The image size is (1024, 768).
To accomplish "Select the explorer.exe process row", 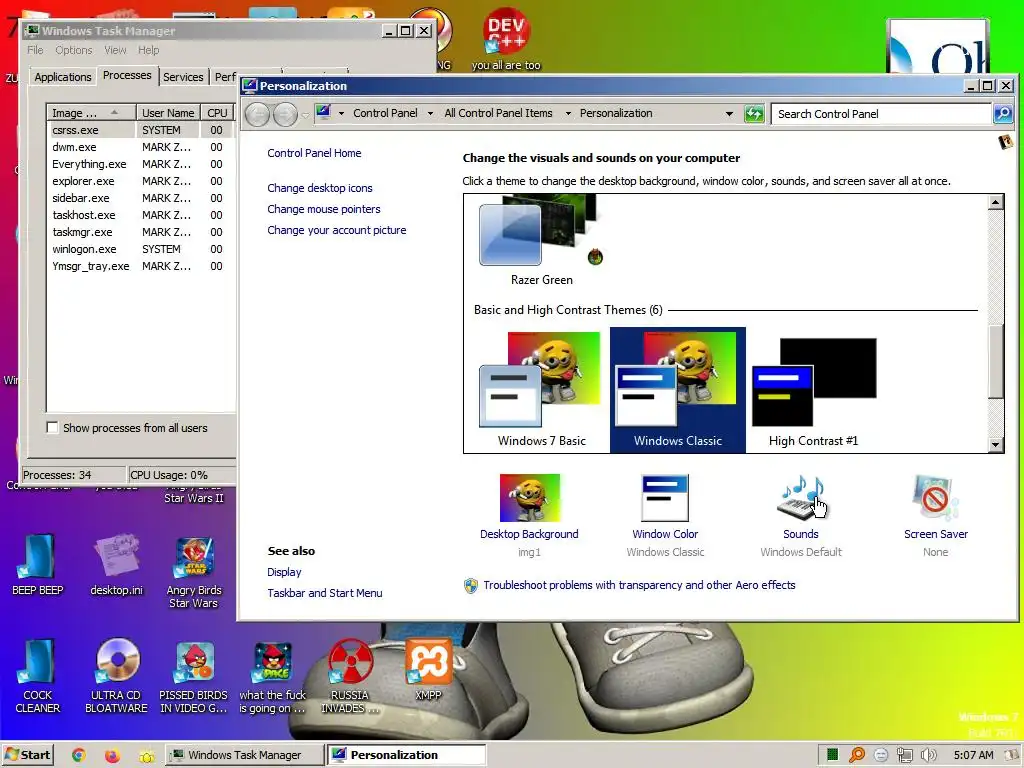I will [x=140, y=181].
